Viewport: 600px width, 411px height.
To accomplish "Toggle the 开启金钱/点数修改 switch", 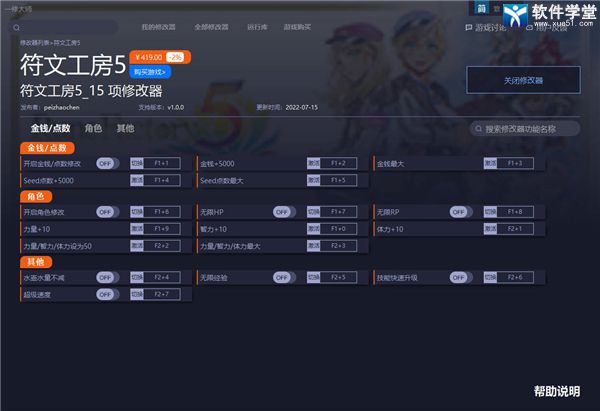I will (108, 163).
